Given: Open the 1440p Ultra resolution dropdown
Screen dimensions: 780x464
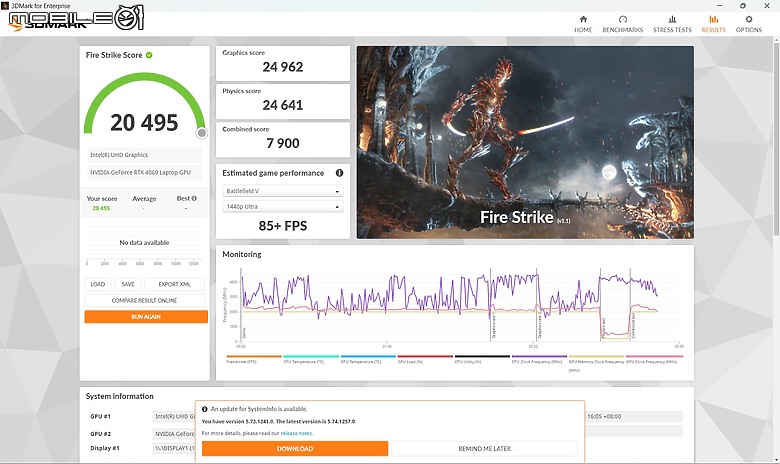Looking at the screenshot, I should [283, 206].
